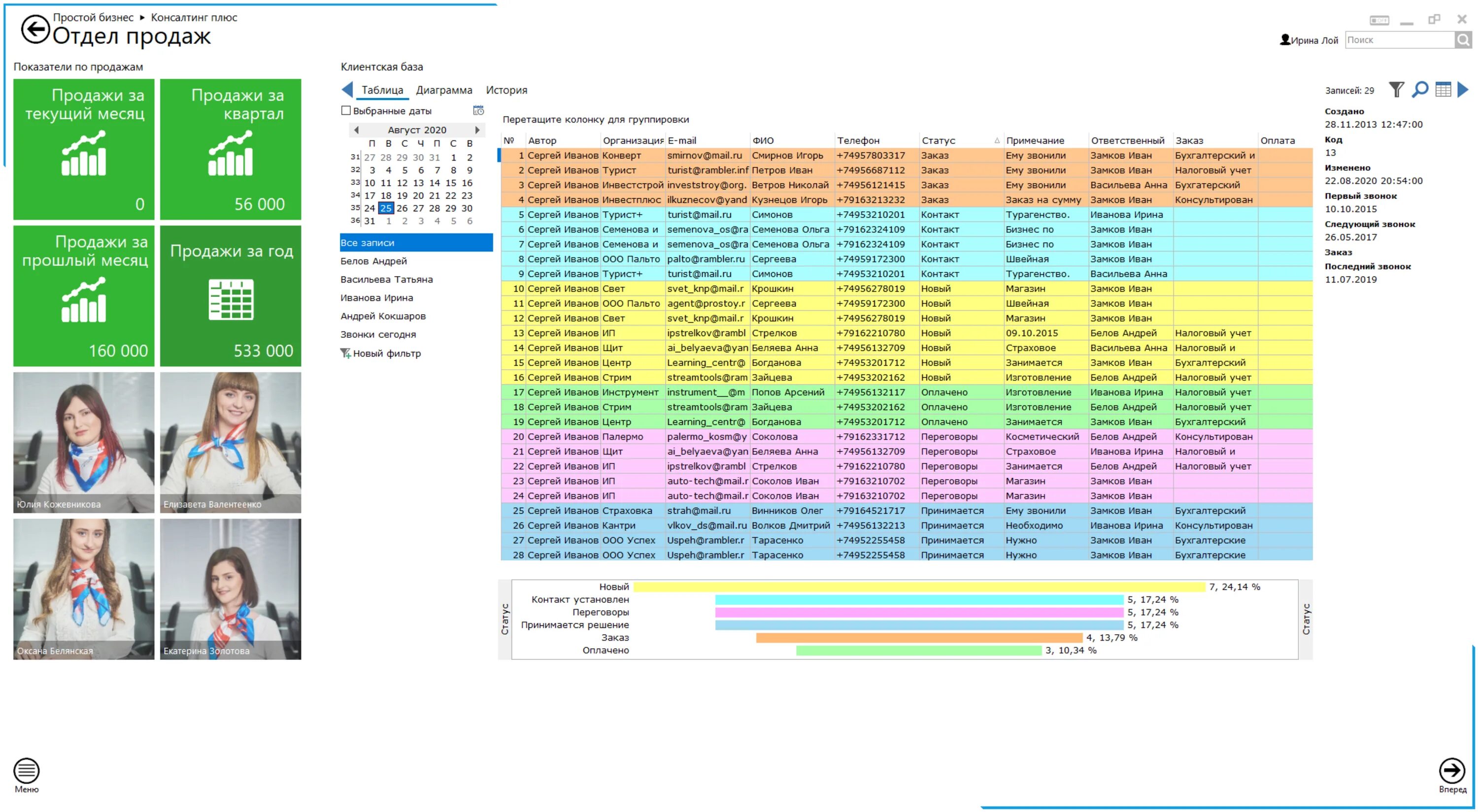Viewport: 1478px width, 812px height.
Task: Click the Вперед forward arrow icon
Action: 1451,770
